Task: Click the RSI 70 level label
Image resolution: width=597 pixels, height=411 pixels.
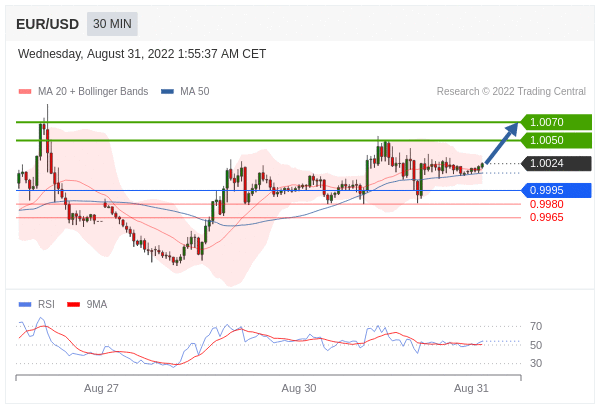Action: [536, 326]
